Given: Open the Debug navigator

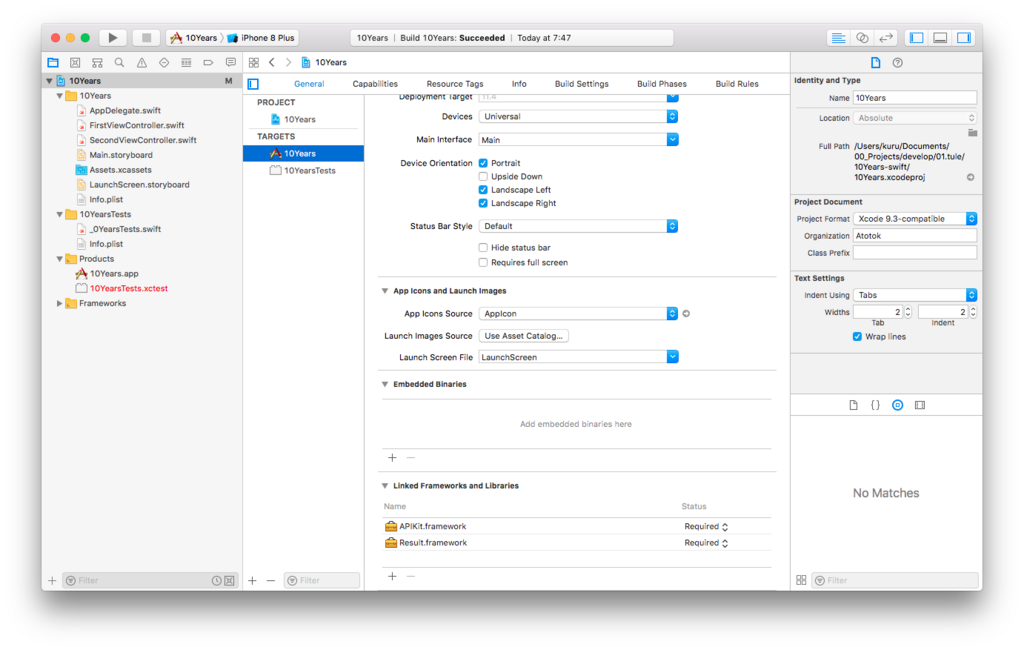Looking at the screenshot, I should pyautogui.click(x=186, y=63).
